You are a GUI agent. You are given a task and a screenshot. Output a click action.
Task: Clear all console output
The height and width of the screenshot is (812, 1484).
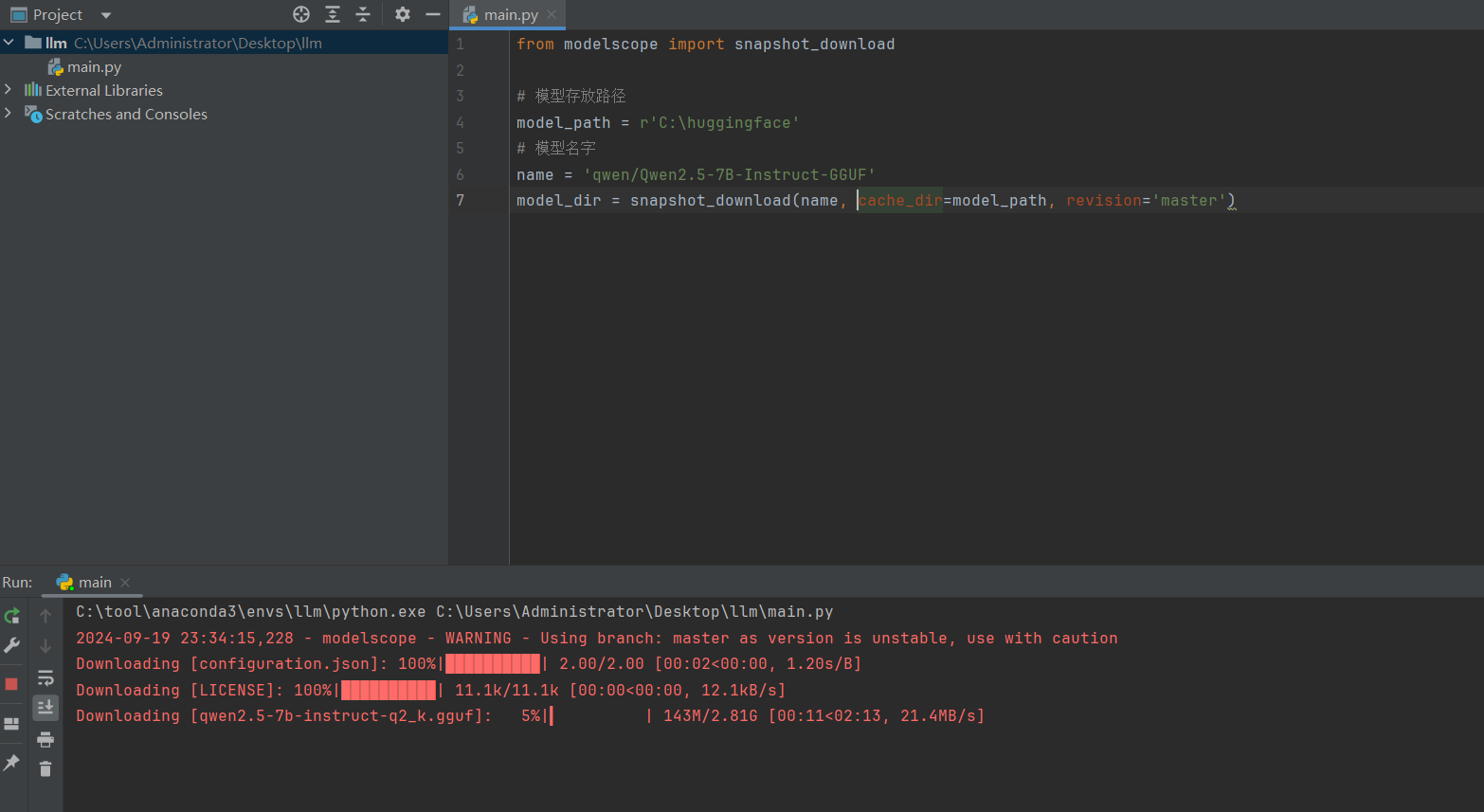45,768
